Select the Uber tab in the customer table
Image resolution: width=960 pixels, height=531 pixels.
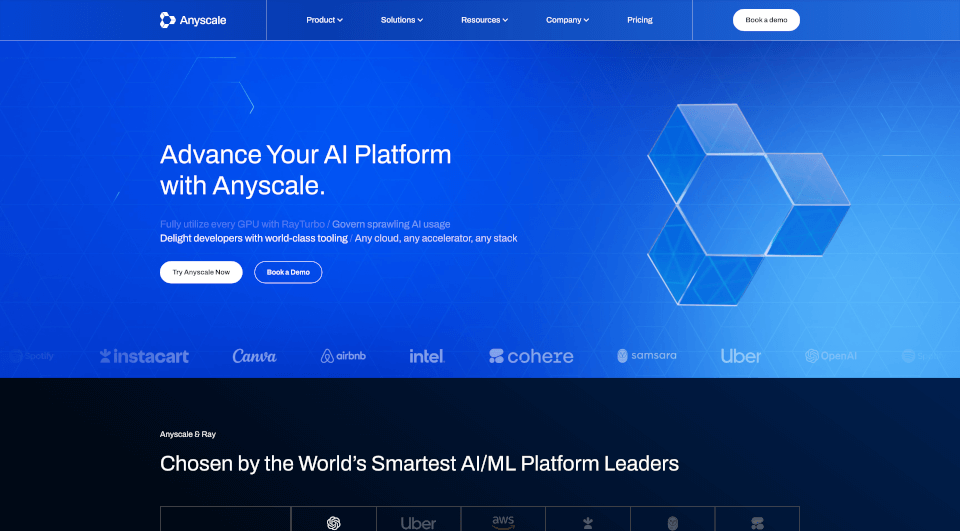click(418, 519)
